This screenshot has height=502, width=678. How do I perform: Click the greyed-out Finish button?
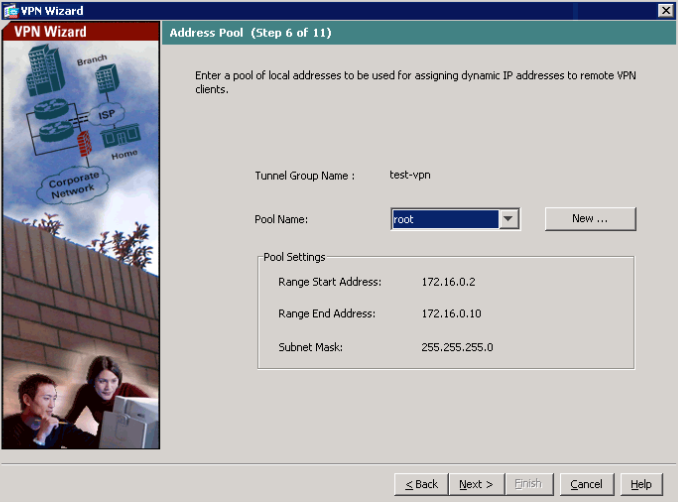[528, 484]
